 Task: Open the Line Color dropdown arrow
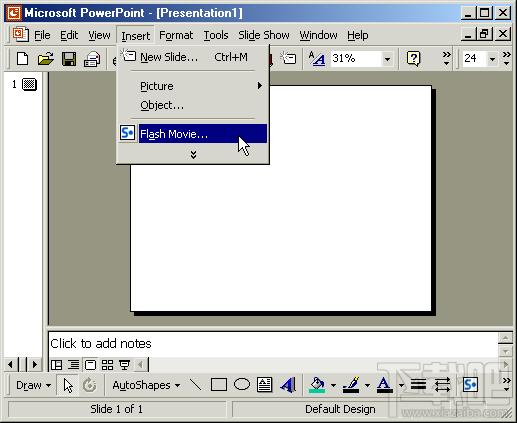tap(367, 385)
